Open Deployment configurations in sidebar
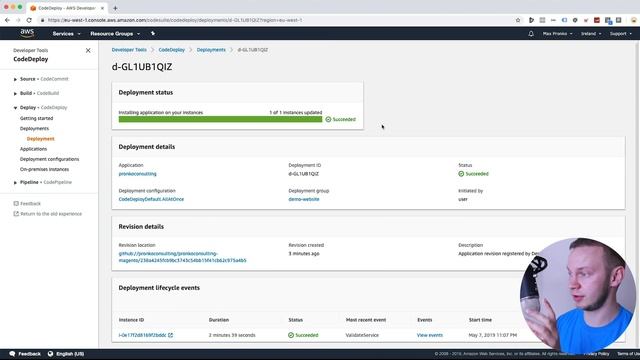The height and width of the screenshot is (360, 640). [49, 159]
